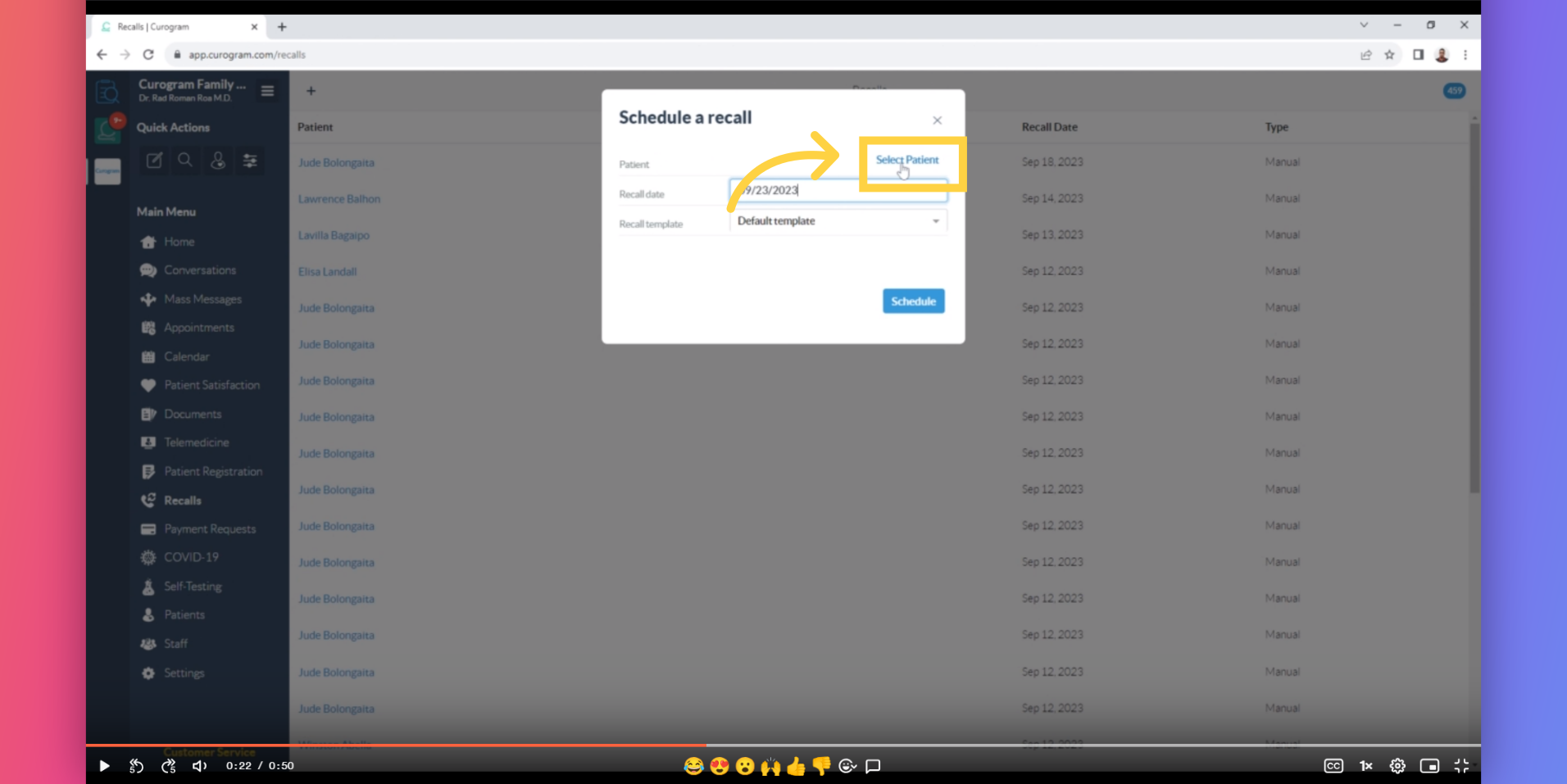Click the thumbs up reaction emoji
Screen dimensions: 1567x784
(796, 766)
